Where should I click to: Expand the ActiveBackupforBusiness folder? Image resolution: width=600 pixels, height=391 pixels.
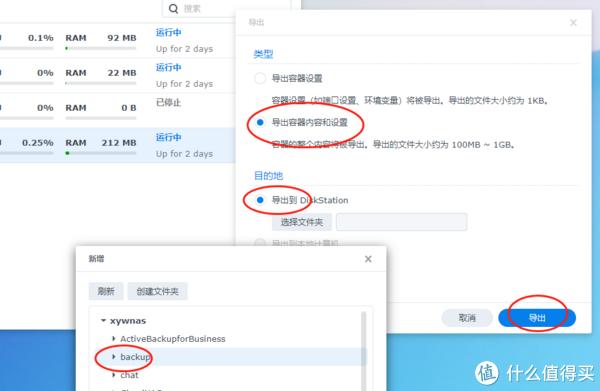(x=113, y=339)
